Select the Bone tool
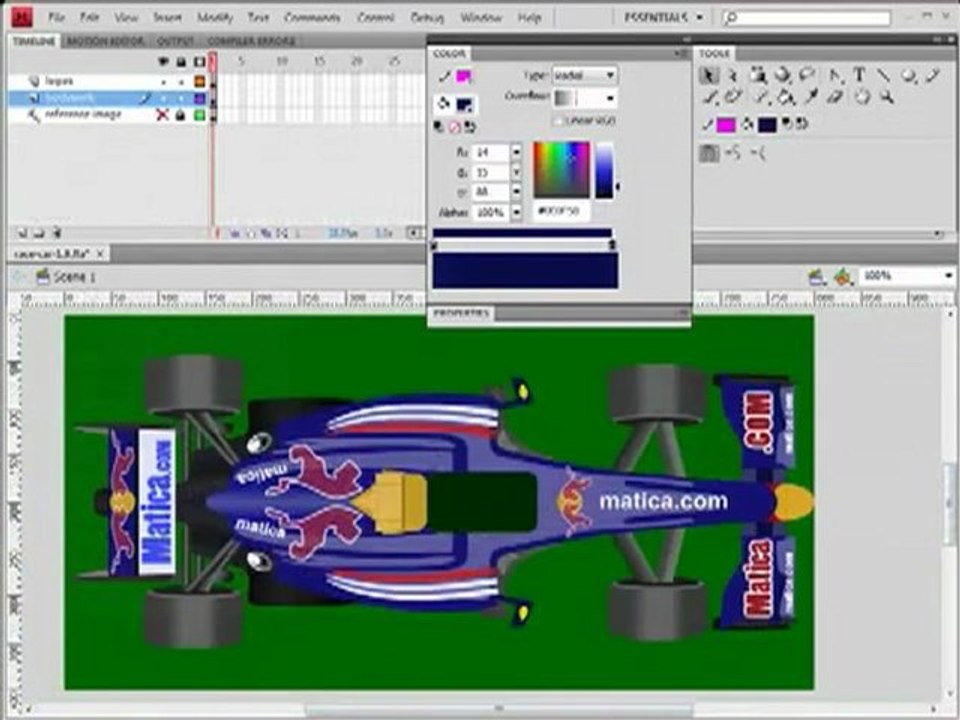 point(761,97)
